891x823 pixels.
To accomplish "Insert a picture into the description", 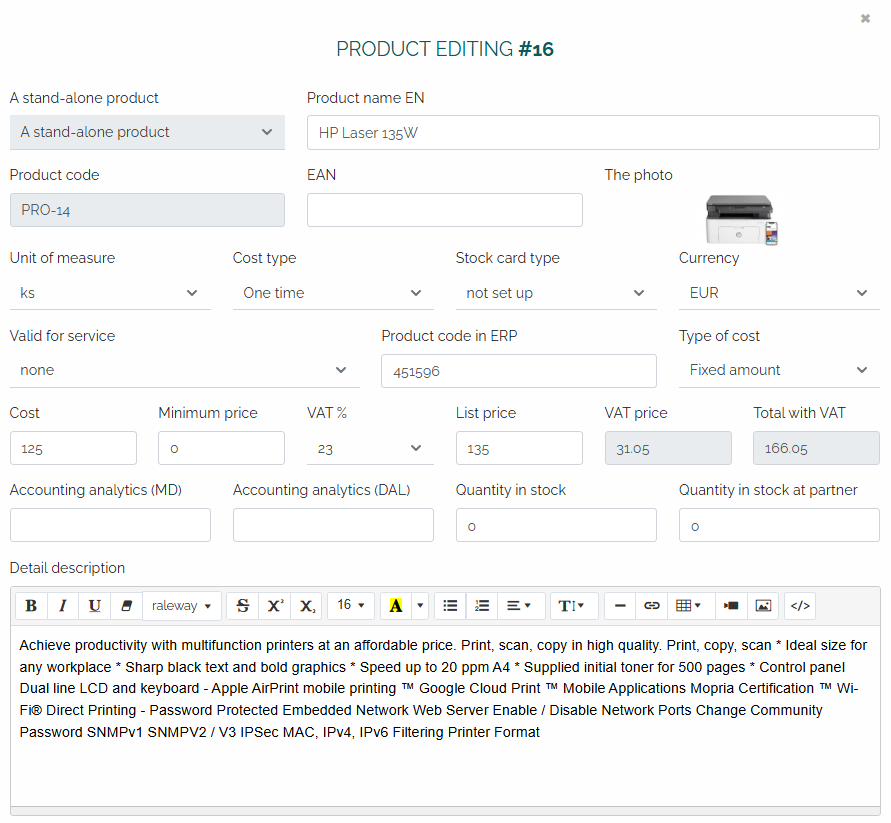I will [x=763, y=606].
